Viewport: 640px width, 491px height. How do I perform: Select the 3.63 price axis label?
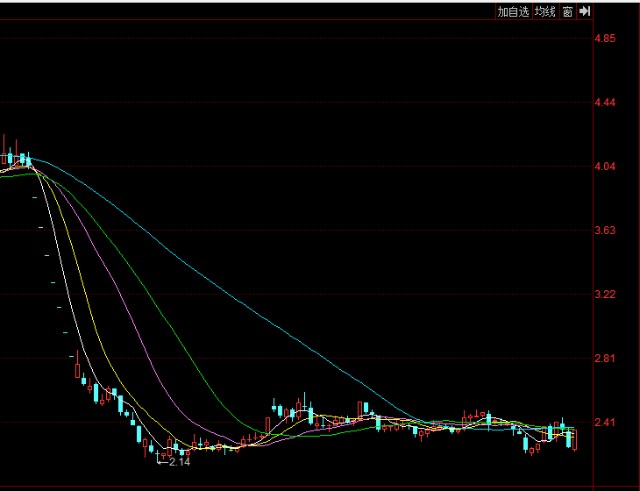point(605,230)
